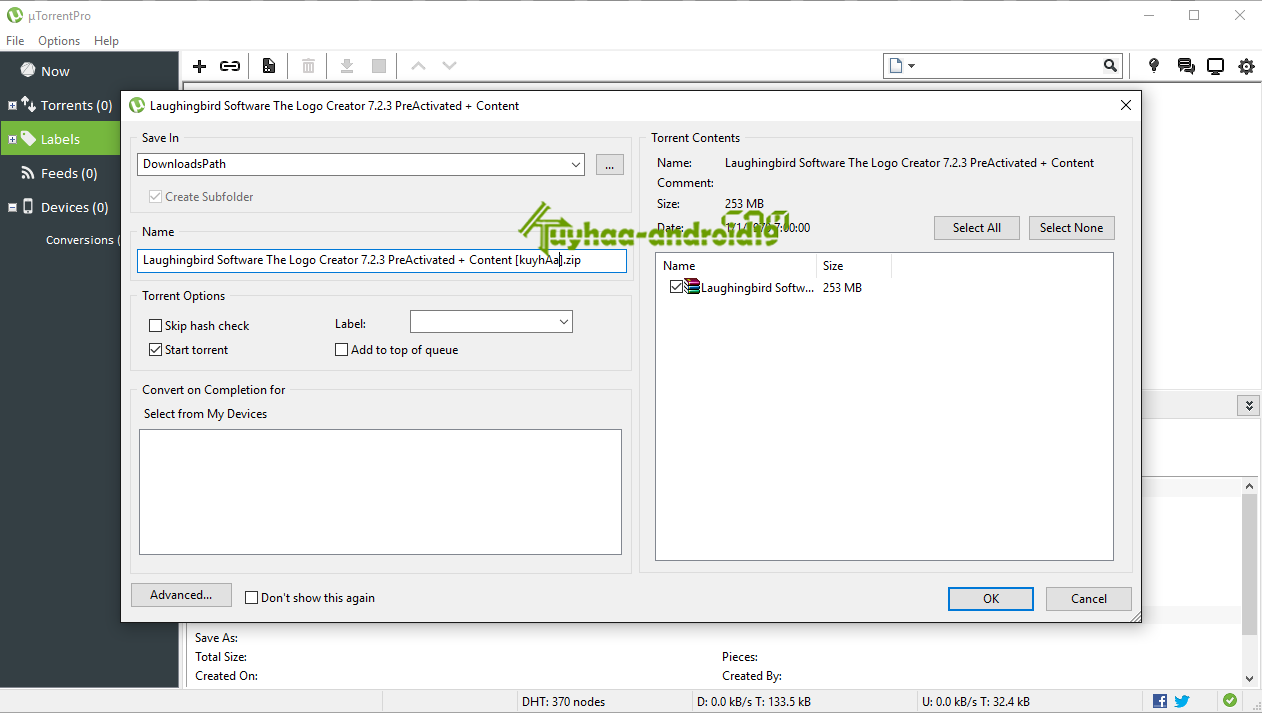Click the torrent Name input field
Image resolution: width=1262 pixels, height=713 pixels.
coord(382,261)
